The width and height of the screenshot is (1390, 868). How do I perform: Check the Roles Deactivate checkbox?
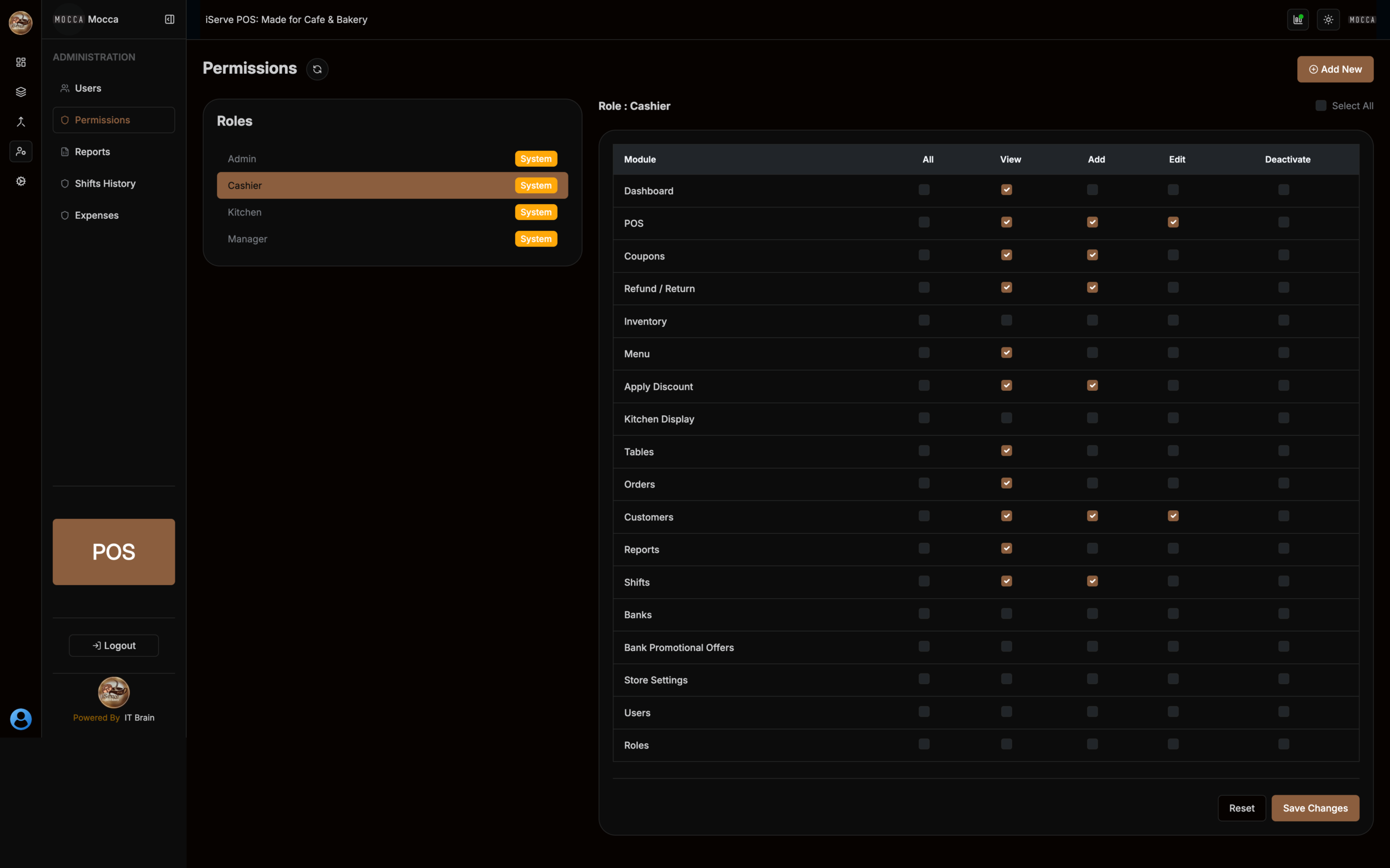[x=1283, y=744]
